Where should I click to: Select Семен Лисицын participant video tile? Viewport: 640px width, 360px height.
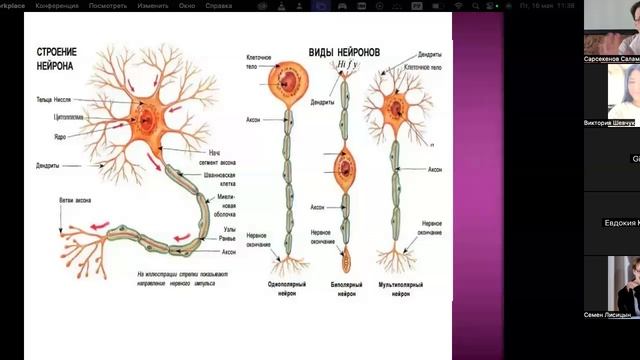point(612,287)
